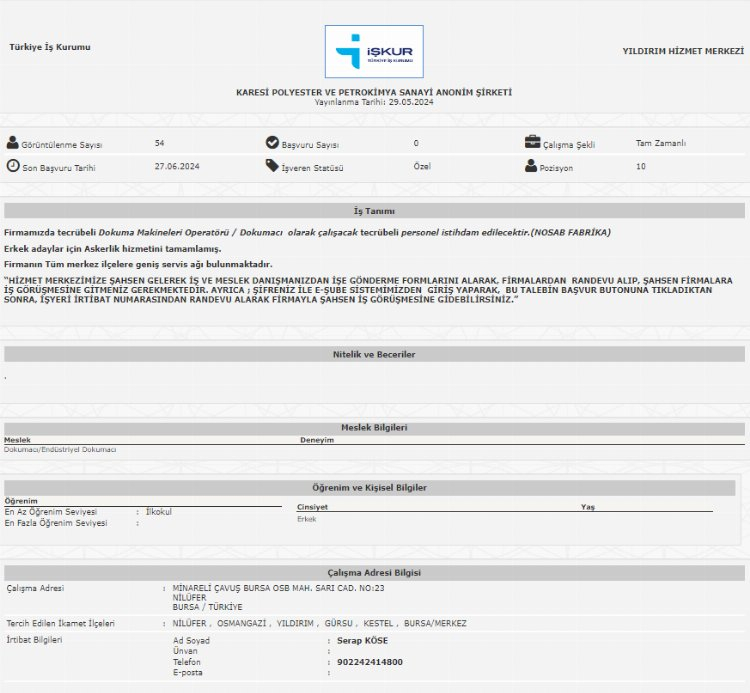Click the Görüntülenme Sayısı person icon
This screenshot has height=693, width=750.
(12, 143)
